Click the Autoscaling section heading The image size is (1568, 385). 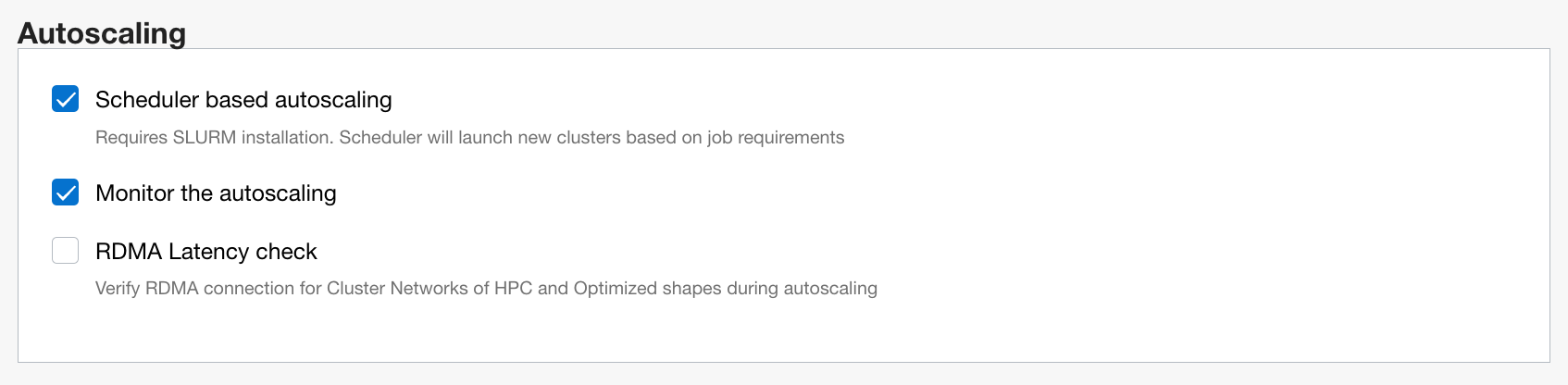tap(102, 33)
